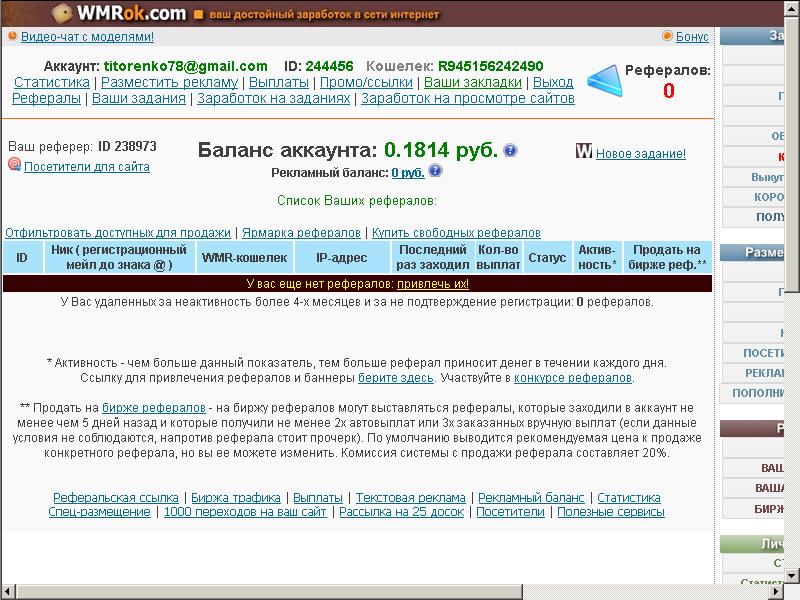Viewport: 800px width, 600px height.
Task: Open Промо/ссылки menu link
Action: coord(366,82)
